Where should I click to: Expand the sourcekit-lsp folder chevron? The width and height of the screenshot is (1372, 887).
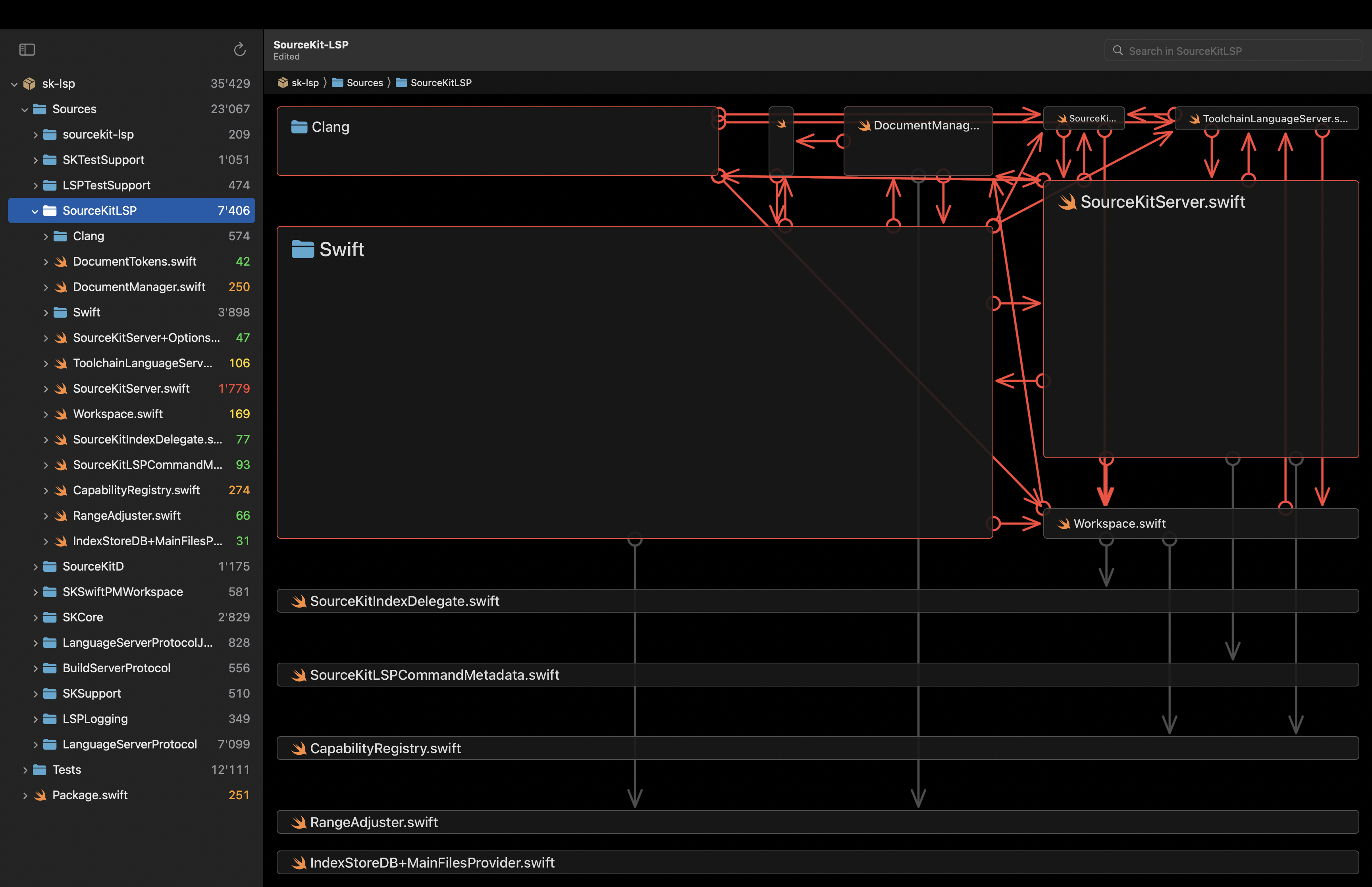(35, 135)
